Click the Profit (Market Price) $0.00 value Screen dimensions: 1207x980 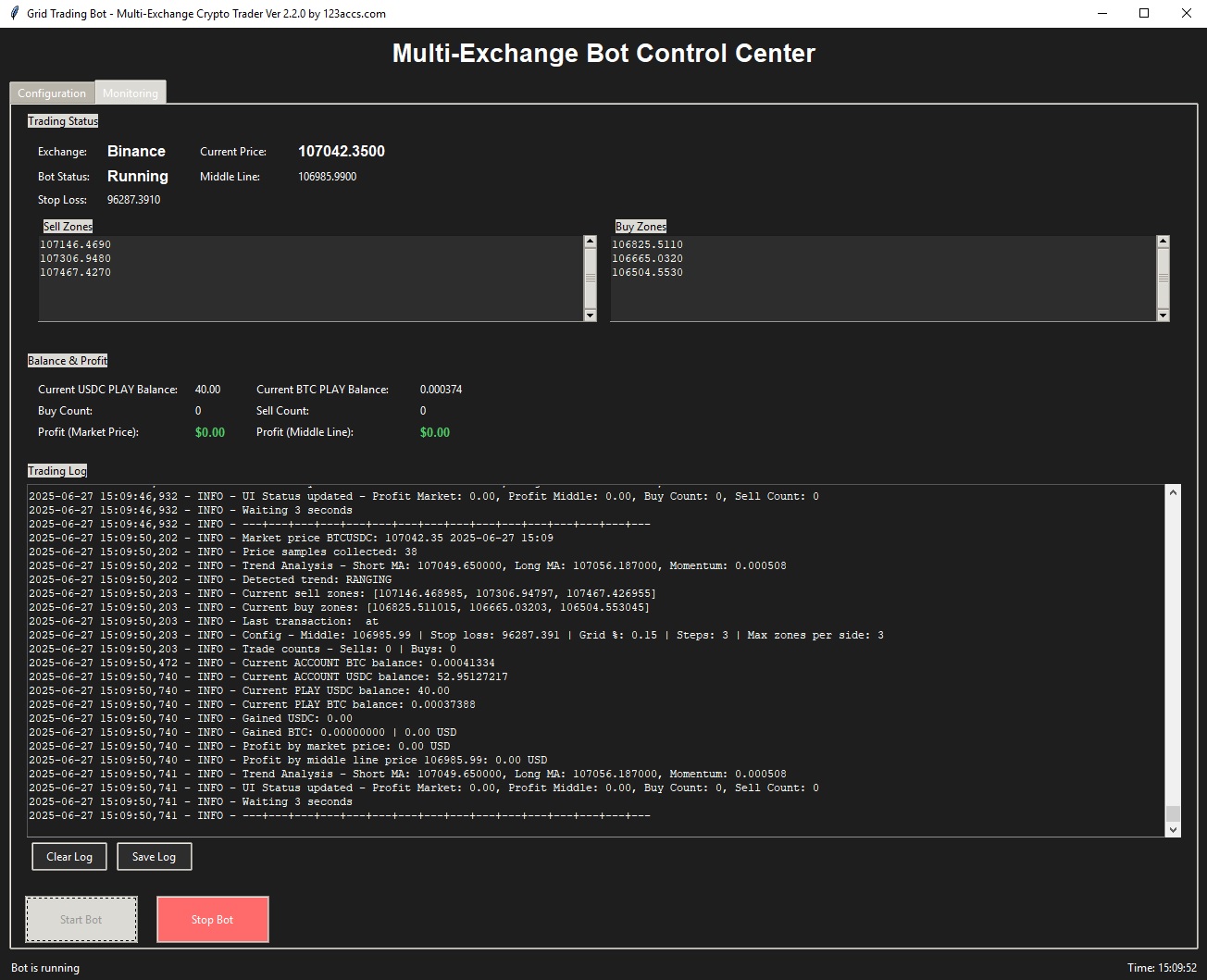pyautogui.click(x=210, y=432)
